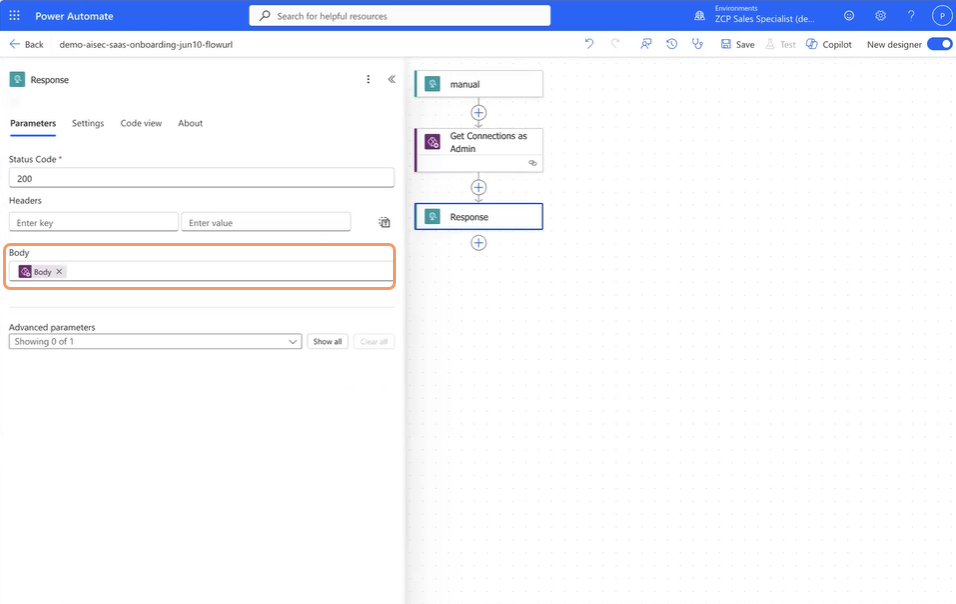956x604 pixels.
Task: Click the Headers Enter key field
Action: pos(94,222)
